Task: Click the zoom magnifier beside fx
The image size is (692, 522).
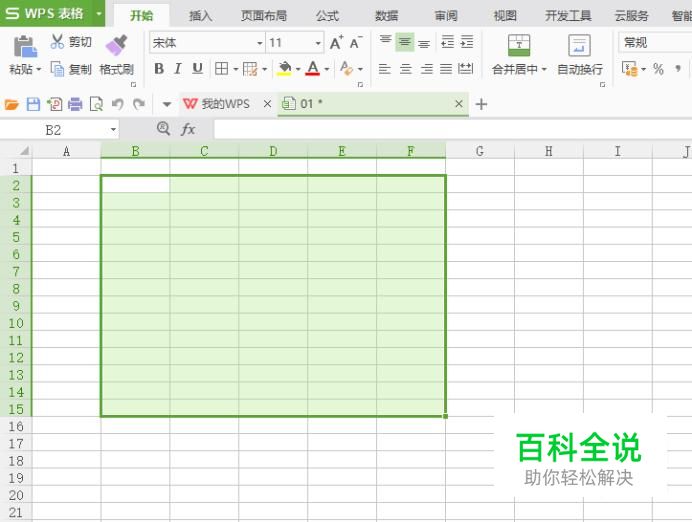Action: (x=163, y=129)
